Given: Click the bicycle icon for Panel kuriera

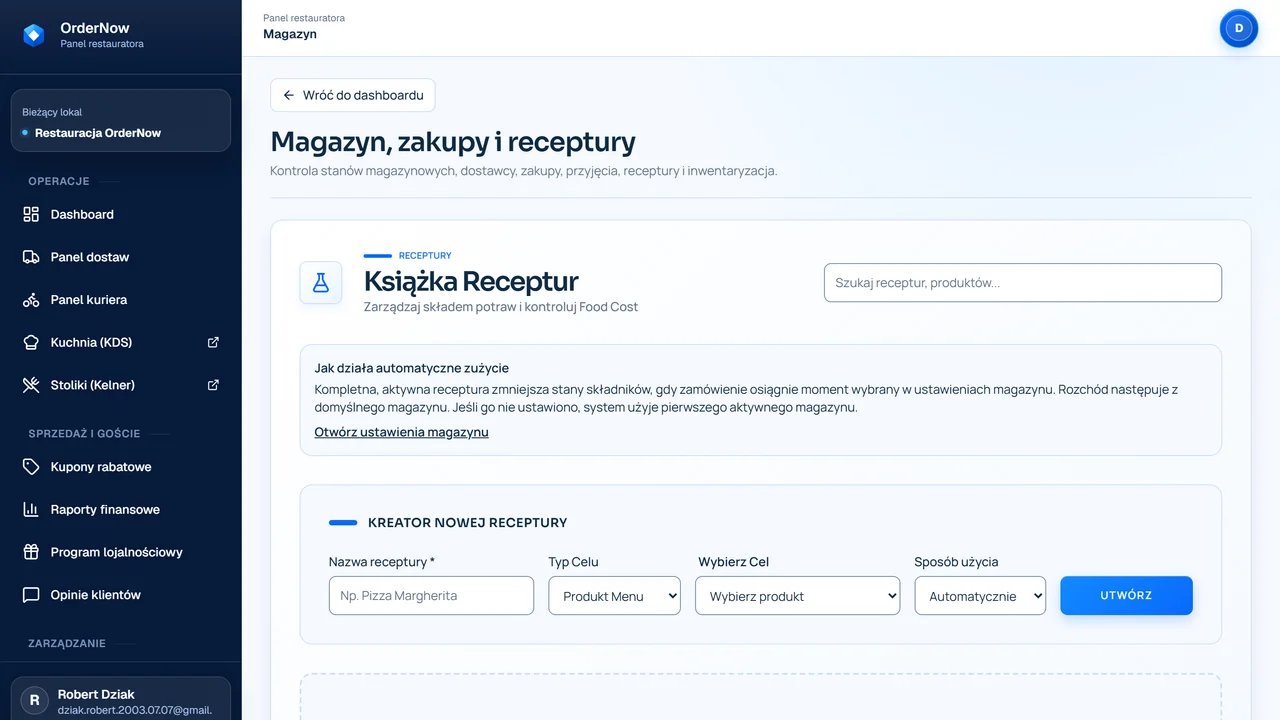Looking at the screenshot, I should [31, 300].
